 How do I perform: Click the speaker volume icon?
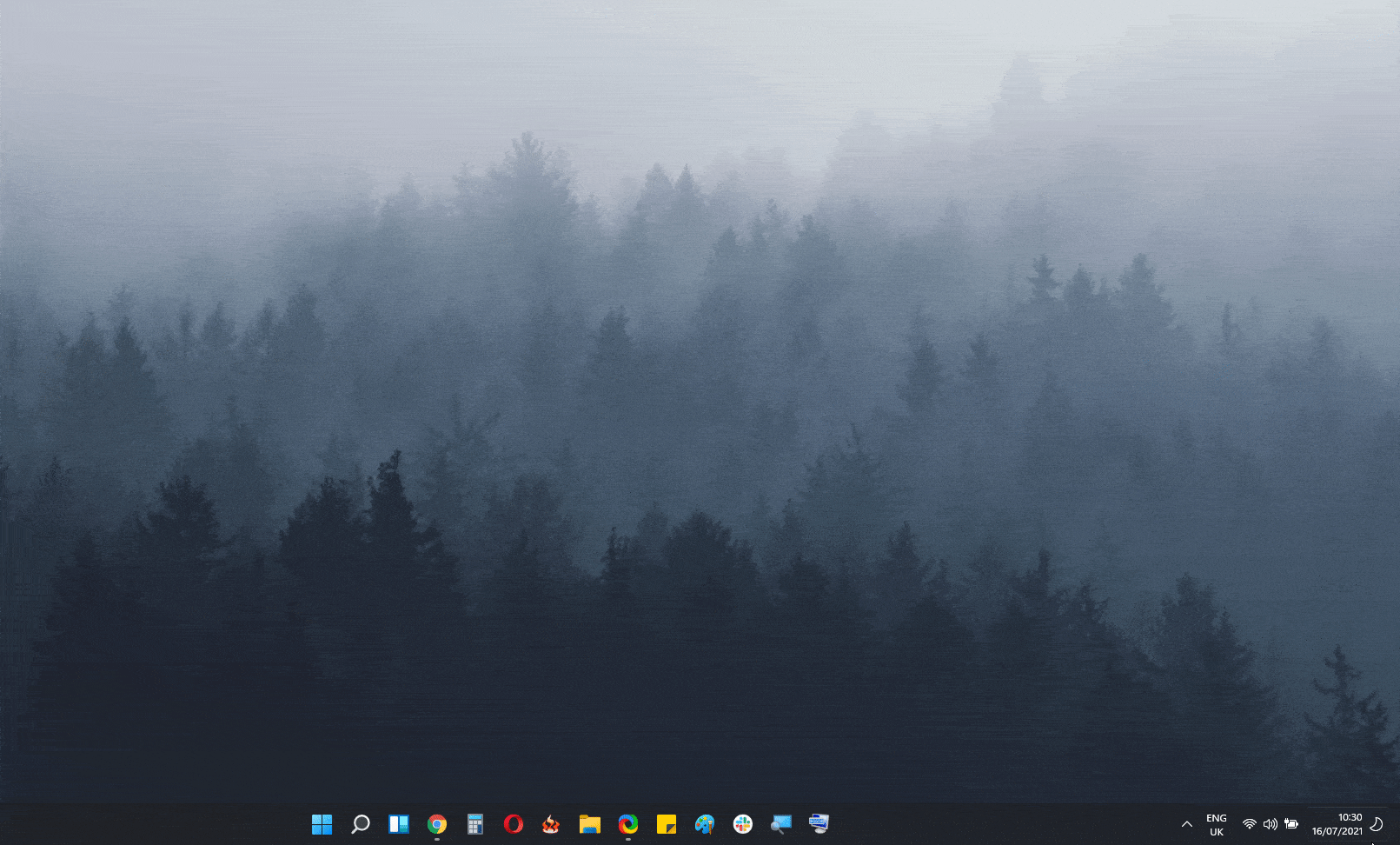point(1271,824)
